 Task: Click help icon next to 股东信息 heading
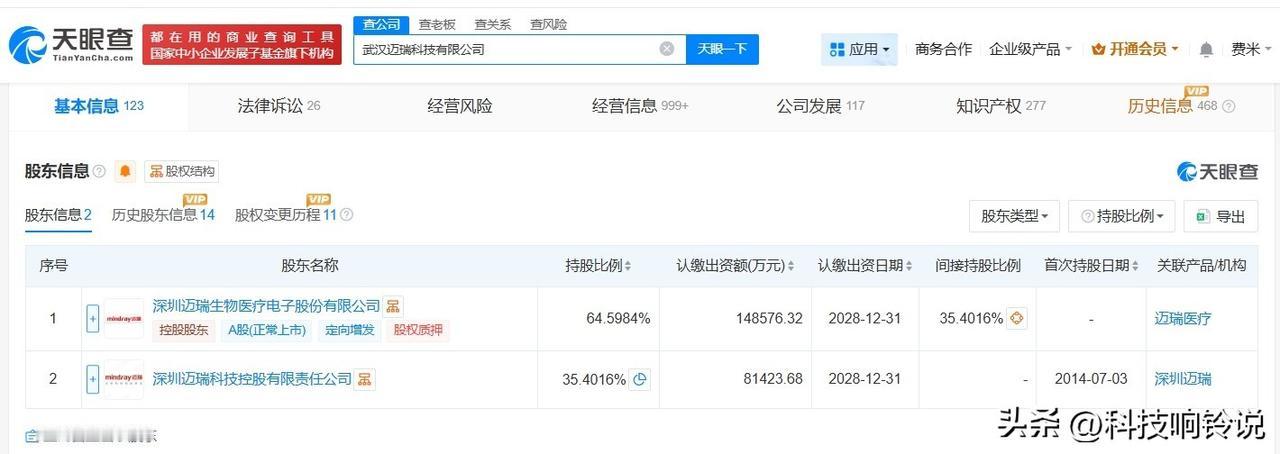(x=99, y=171)
